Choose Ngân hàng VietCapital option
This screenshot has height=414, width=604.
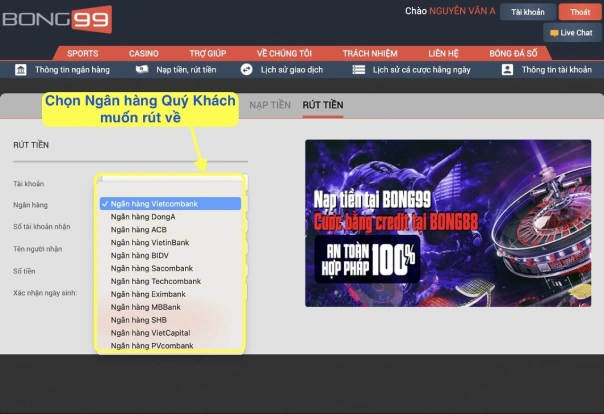coord(170,333)
